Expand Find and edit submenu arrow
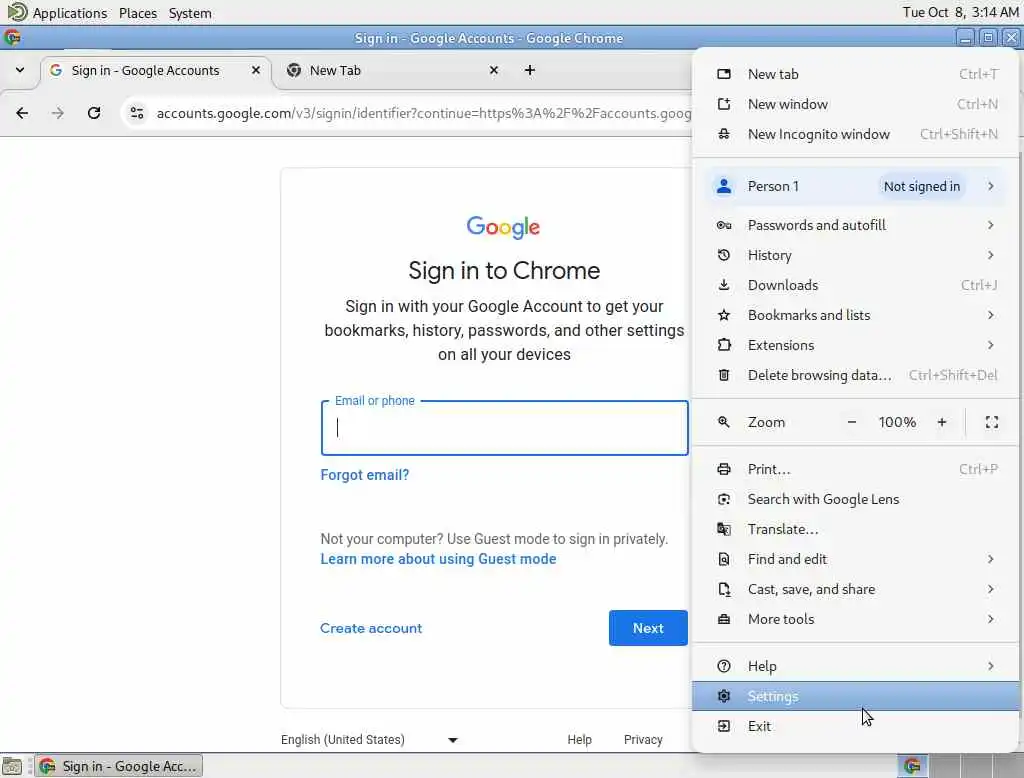Image resolution: width=1024 pixels, height=778 pixels. (991, 559)
